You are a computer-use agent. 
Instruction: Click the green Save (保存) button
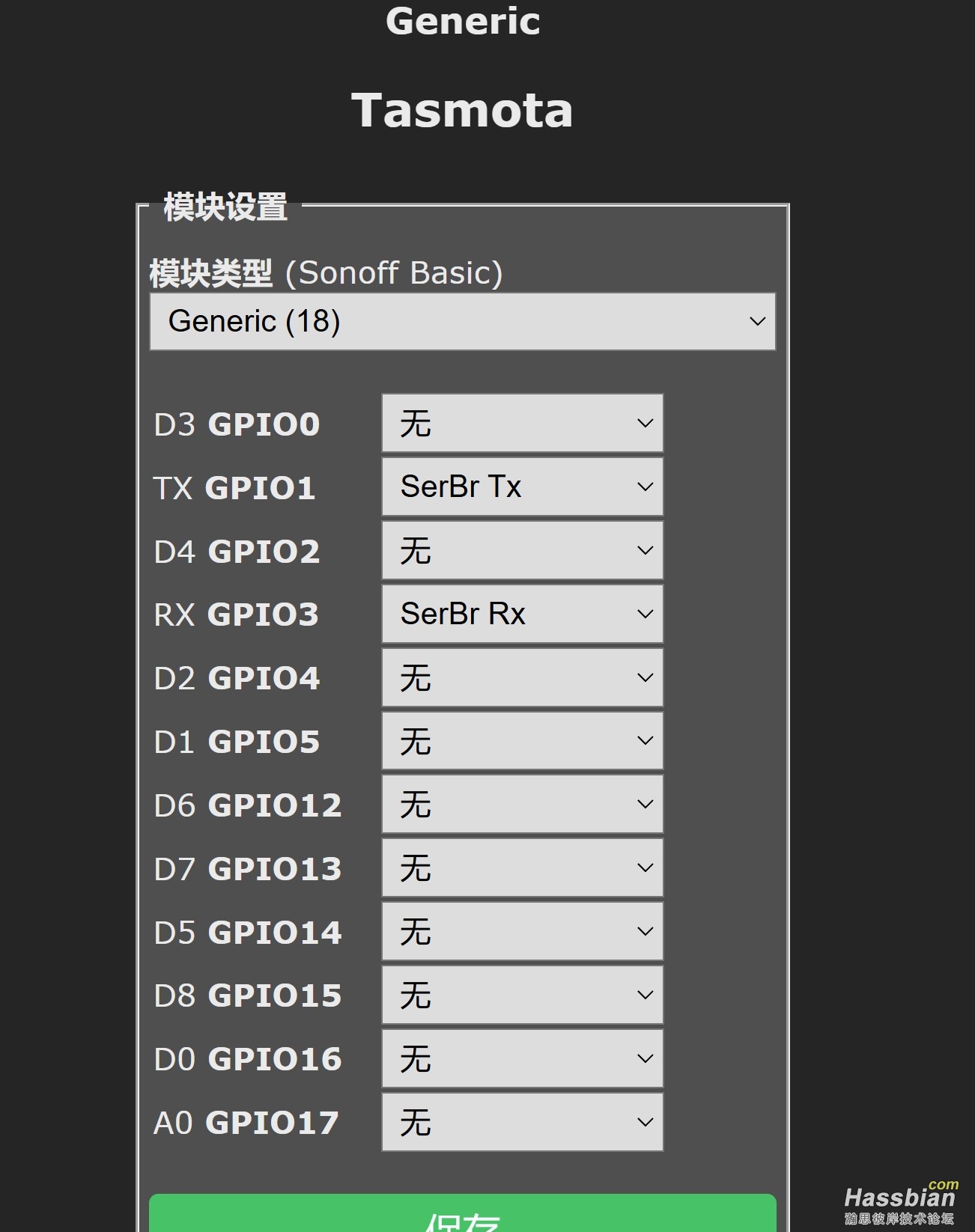462,1216
